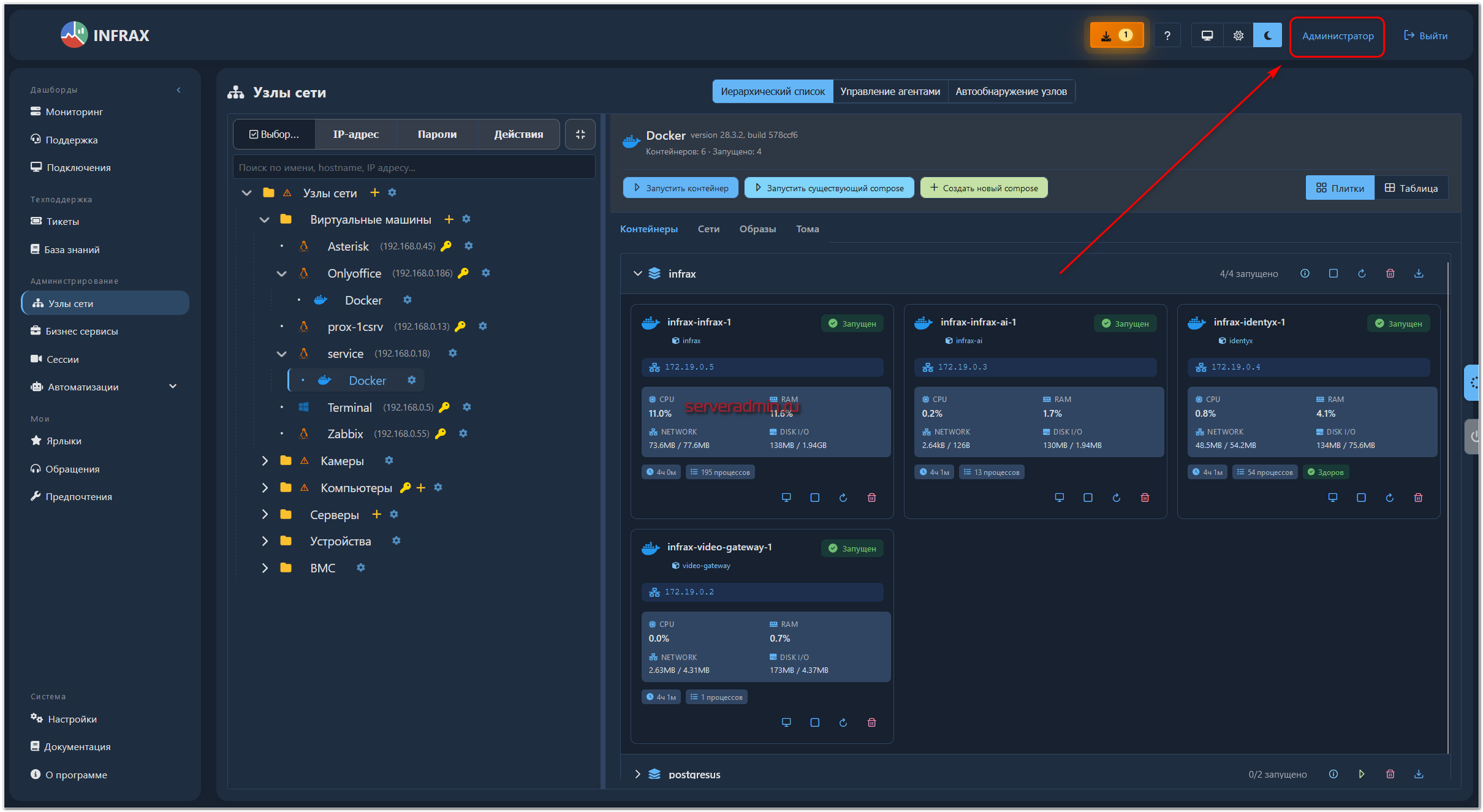Toggle the Выбор selection checkbox button
The width and height of the screenshot is (1483, 812).
click(274, 134)
